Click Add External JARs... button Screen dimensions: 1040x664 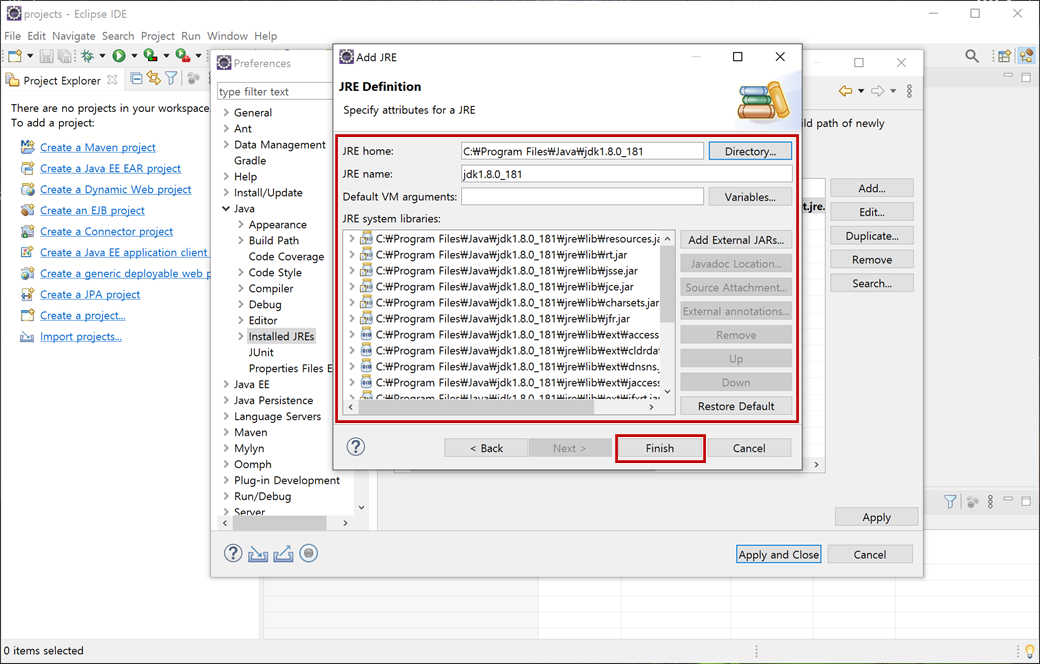(736, 240)
